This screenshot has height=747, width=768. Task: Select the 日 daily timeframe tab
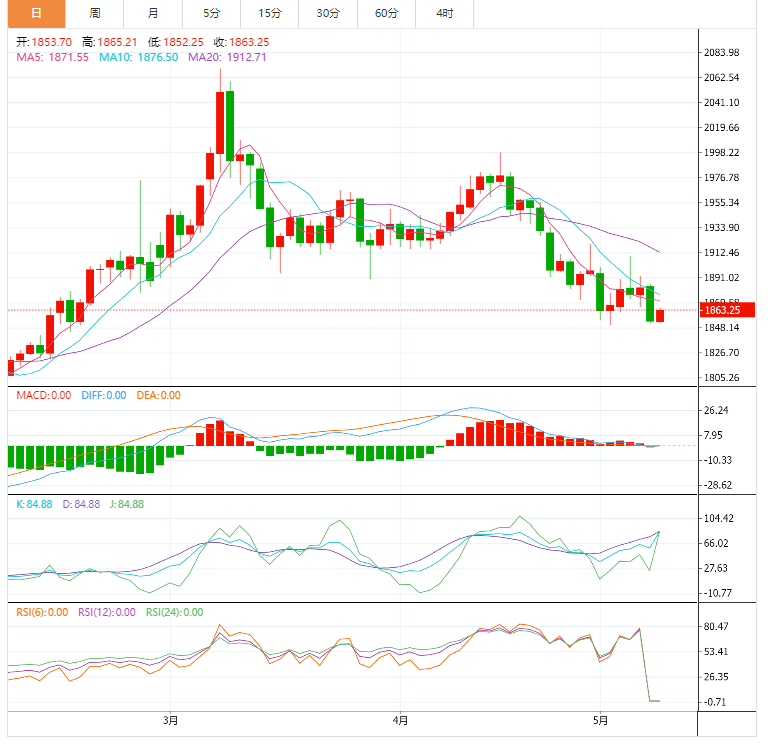point(36,14)
